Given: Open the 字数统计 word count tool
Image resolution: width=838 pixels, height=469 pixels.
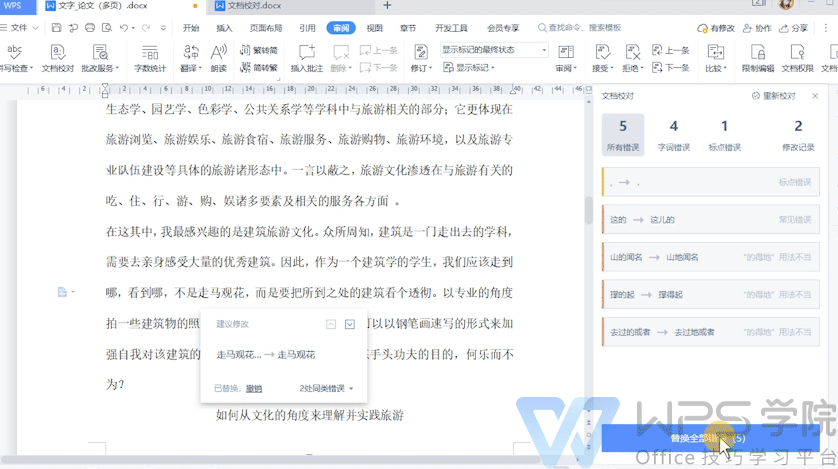Looking at the screenshot, I should (150, 58).
